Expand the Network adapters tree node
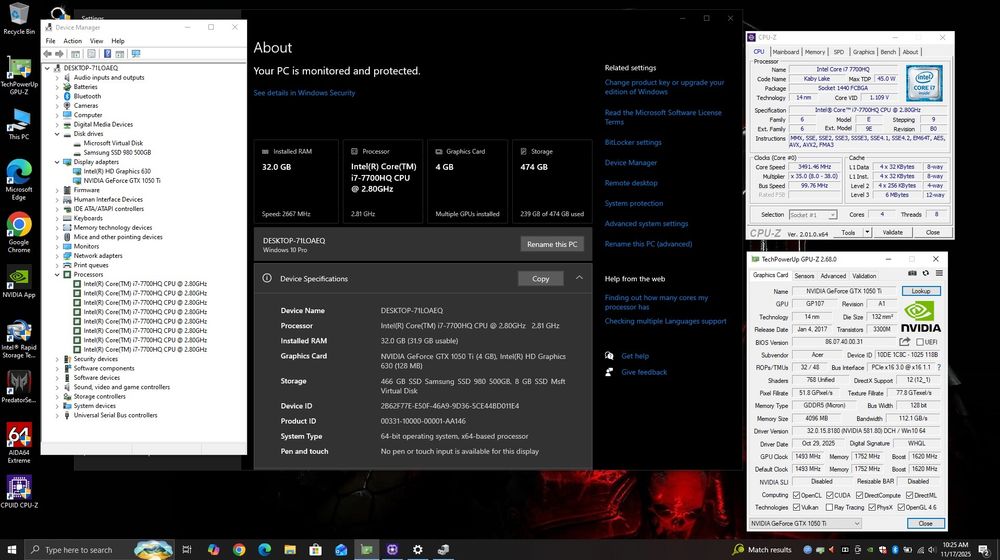Image resolution: width=1000 pixels, height=560 pixels. [57, 256]
